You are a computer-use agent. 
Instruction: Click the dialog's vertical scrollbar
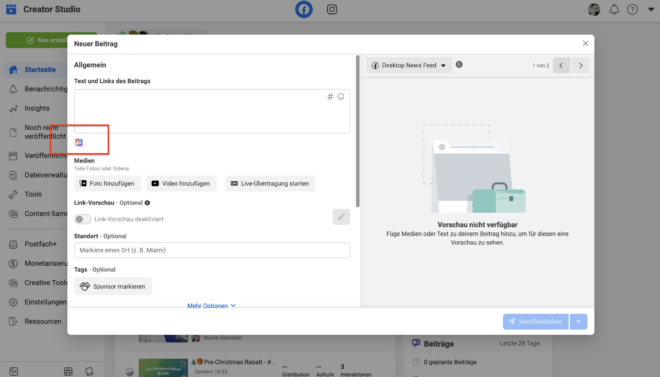[358, 131]
